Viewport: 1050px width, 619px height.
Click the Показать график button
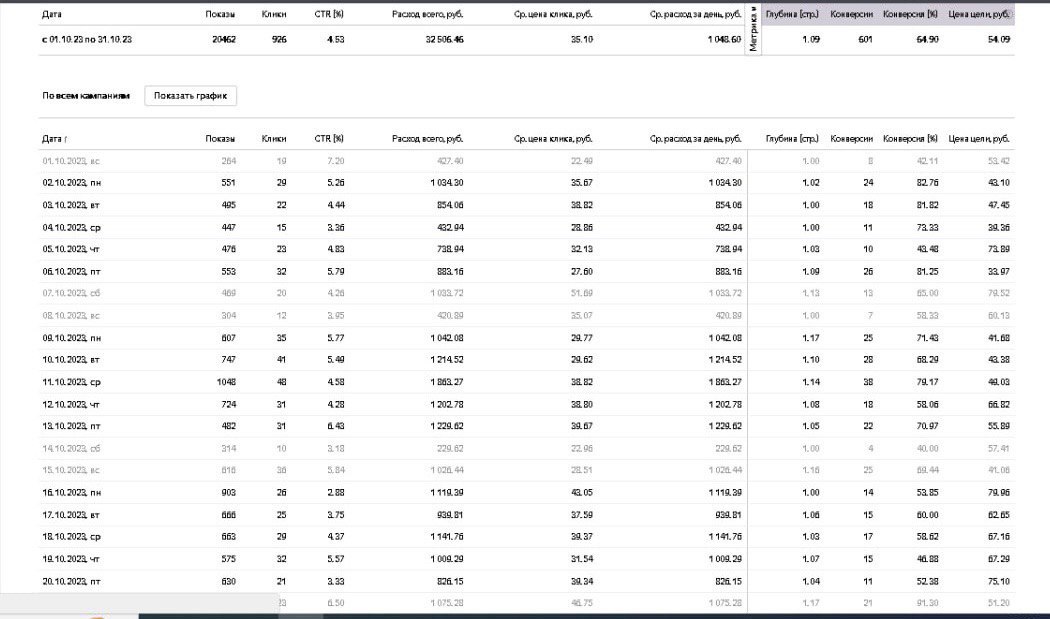pyautogui.click(x=190, y=96)
